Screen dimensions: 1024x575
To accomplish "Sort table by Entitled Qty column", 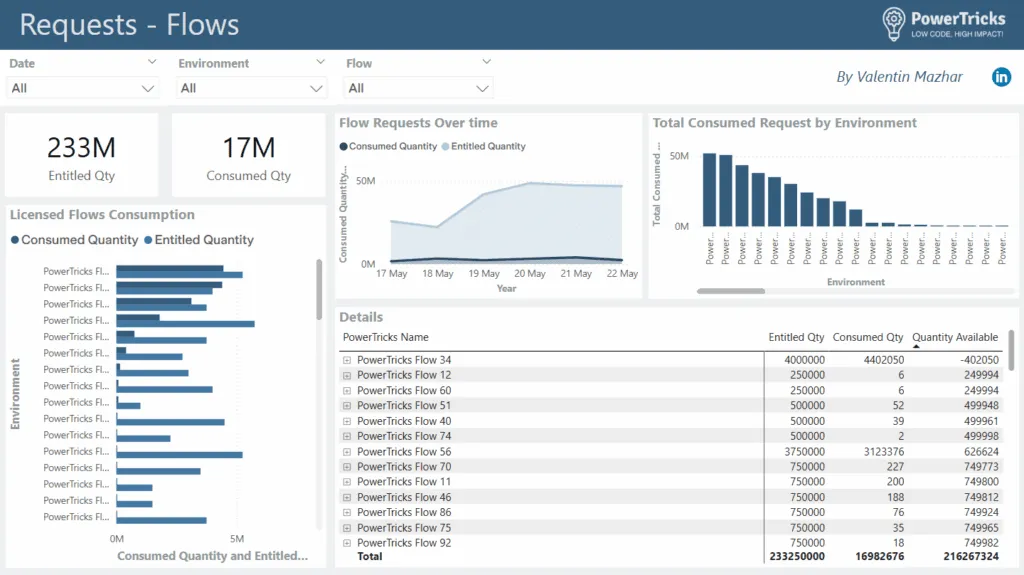I will pyautogui.click(x=796, y=337).
